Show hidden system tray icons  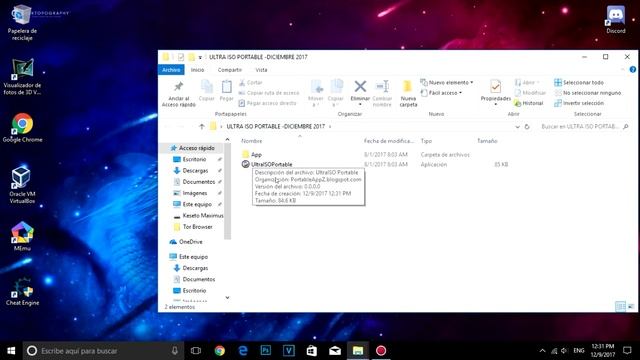pos(542,351)
